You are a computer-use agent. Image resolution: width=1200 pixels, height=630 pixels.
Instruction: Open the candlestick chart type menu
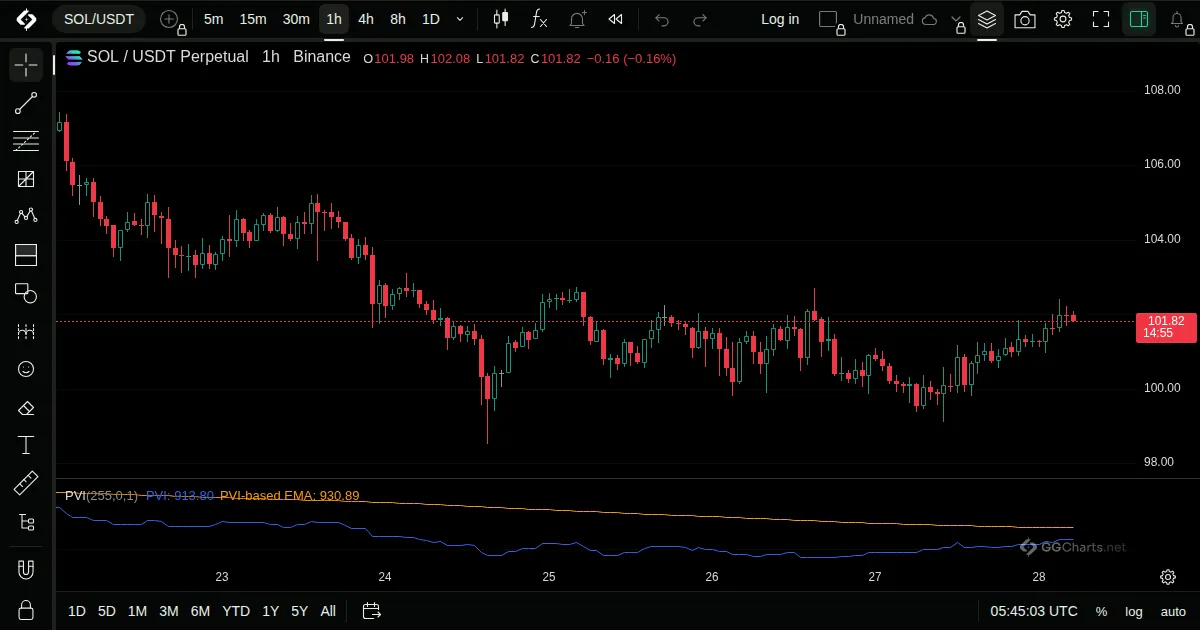click(x=501, y=19)
